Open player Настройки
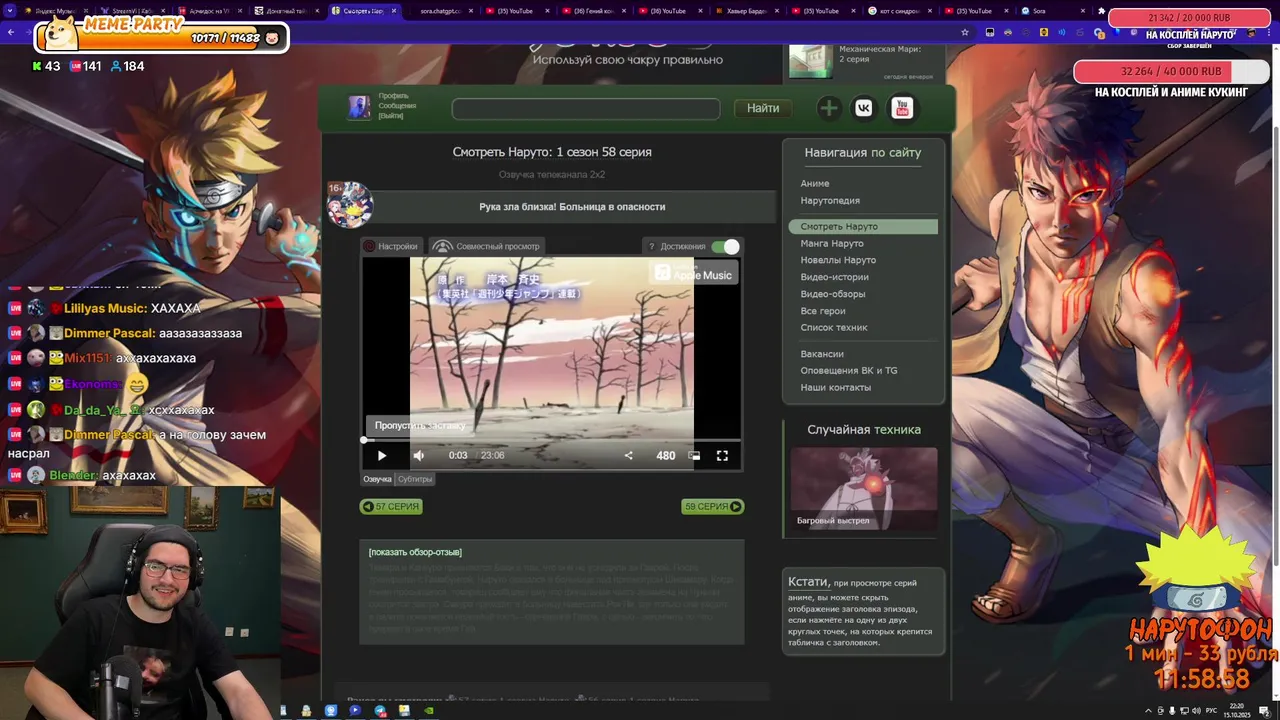The image size is (1280, 720). click(x=390, y=246)
